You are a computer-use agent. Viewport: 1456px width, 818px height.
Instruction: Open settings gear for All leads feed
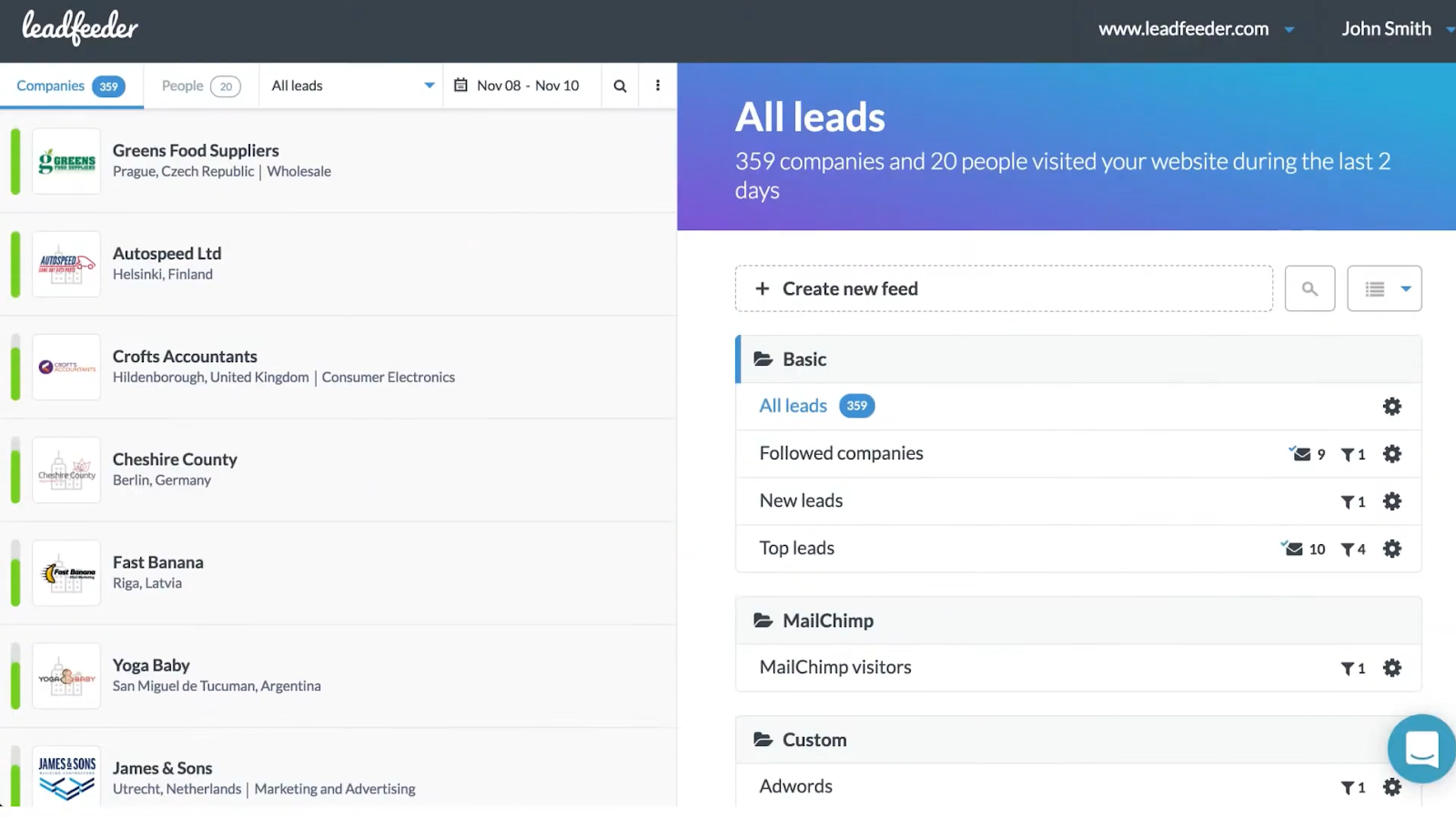[x=1391, y=407]
